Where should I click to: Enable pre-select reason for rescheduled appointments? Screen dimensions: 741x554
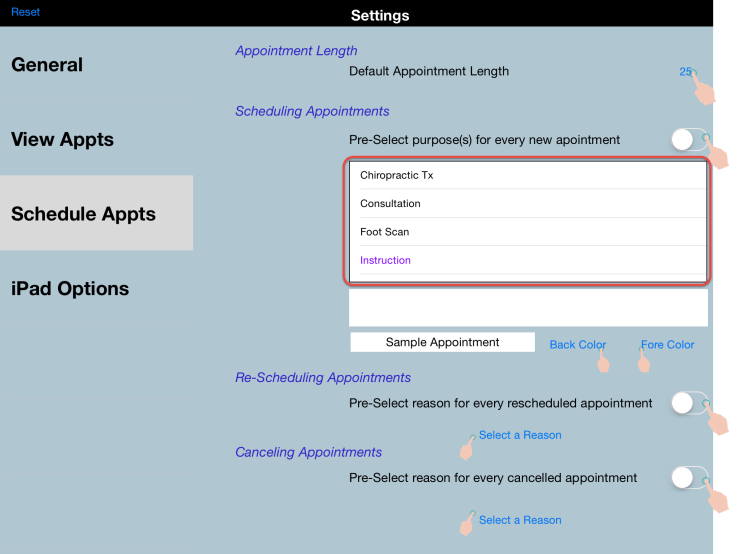(689, 403)
